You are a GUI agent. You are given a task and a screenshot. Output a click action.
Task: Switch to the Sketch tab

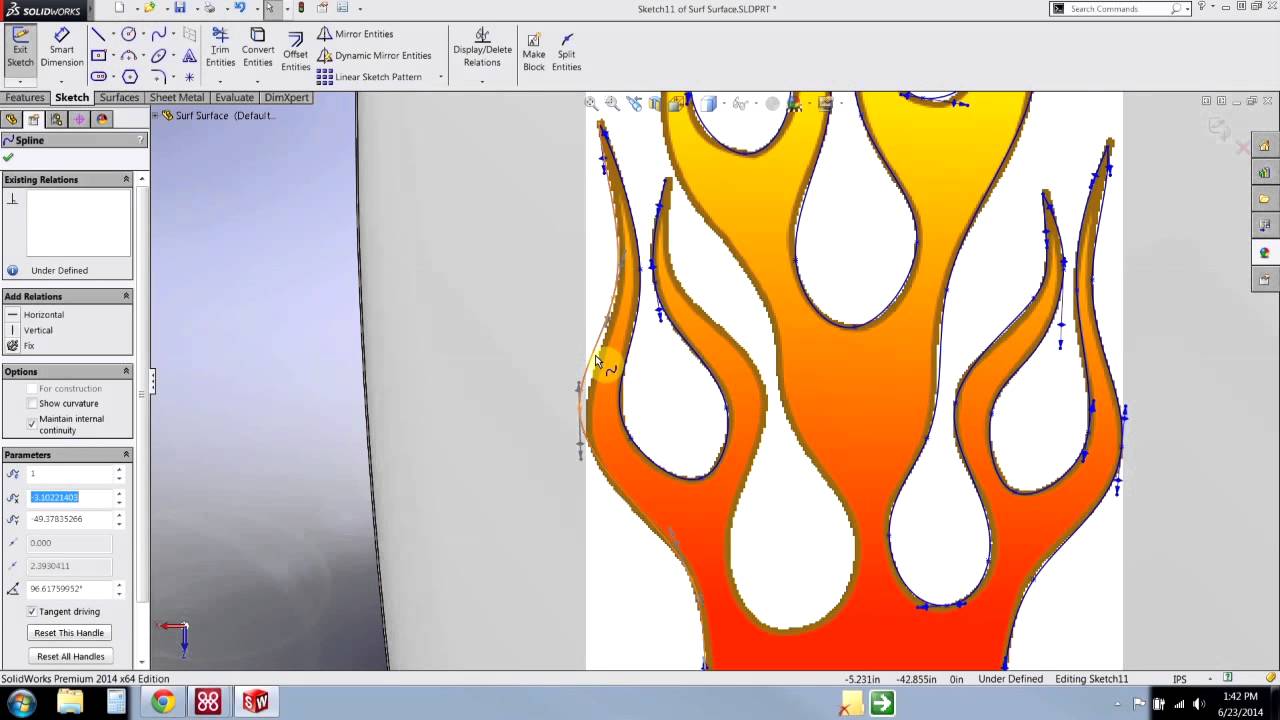[x=72, y=98]
